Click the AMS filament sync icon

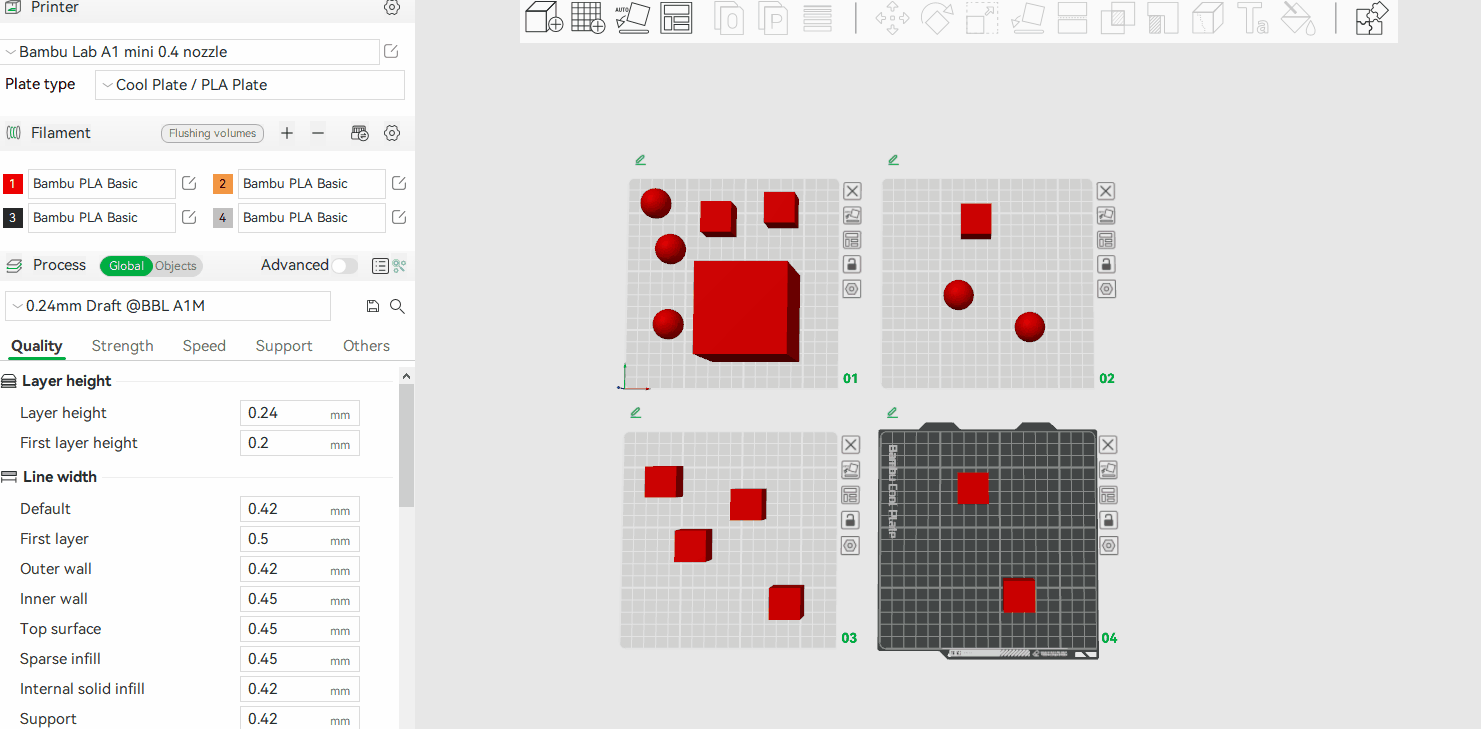click(x=360, y=133)
